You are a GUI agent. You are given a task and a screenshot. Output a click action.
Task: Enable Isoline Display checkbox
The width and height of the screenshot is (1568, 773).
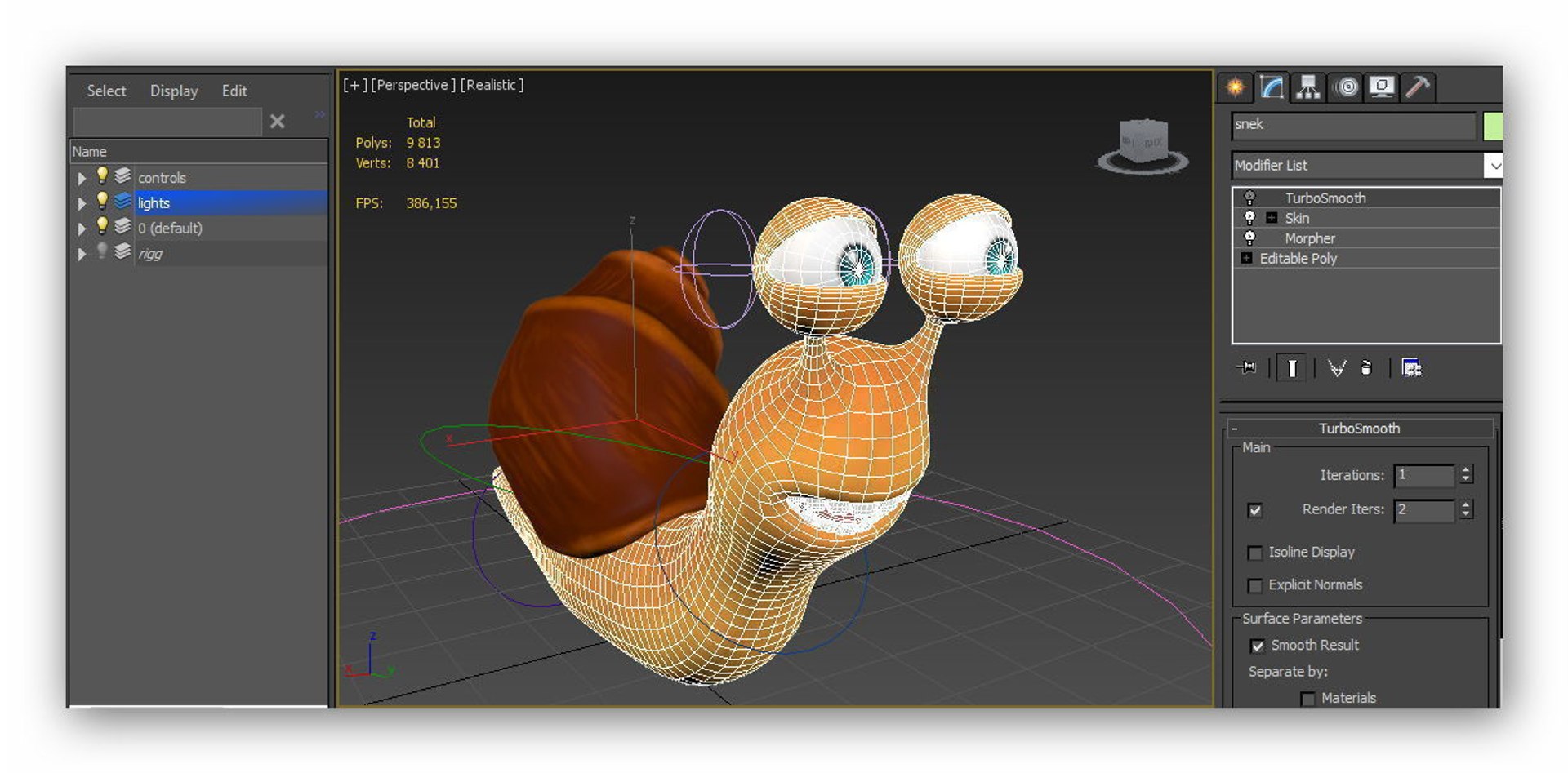tap(1255, 553)
